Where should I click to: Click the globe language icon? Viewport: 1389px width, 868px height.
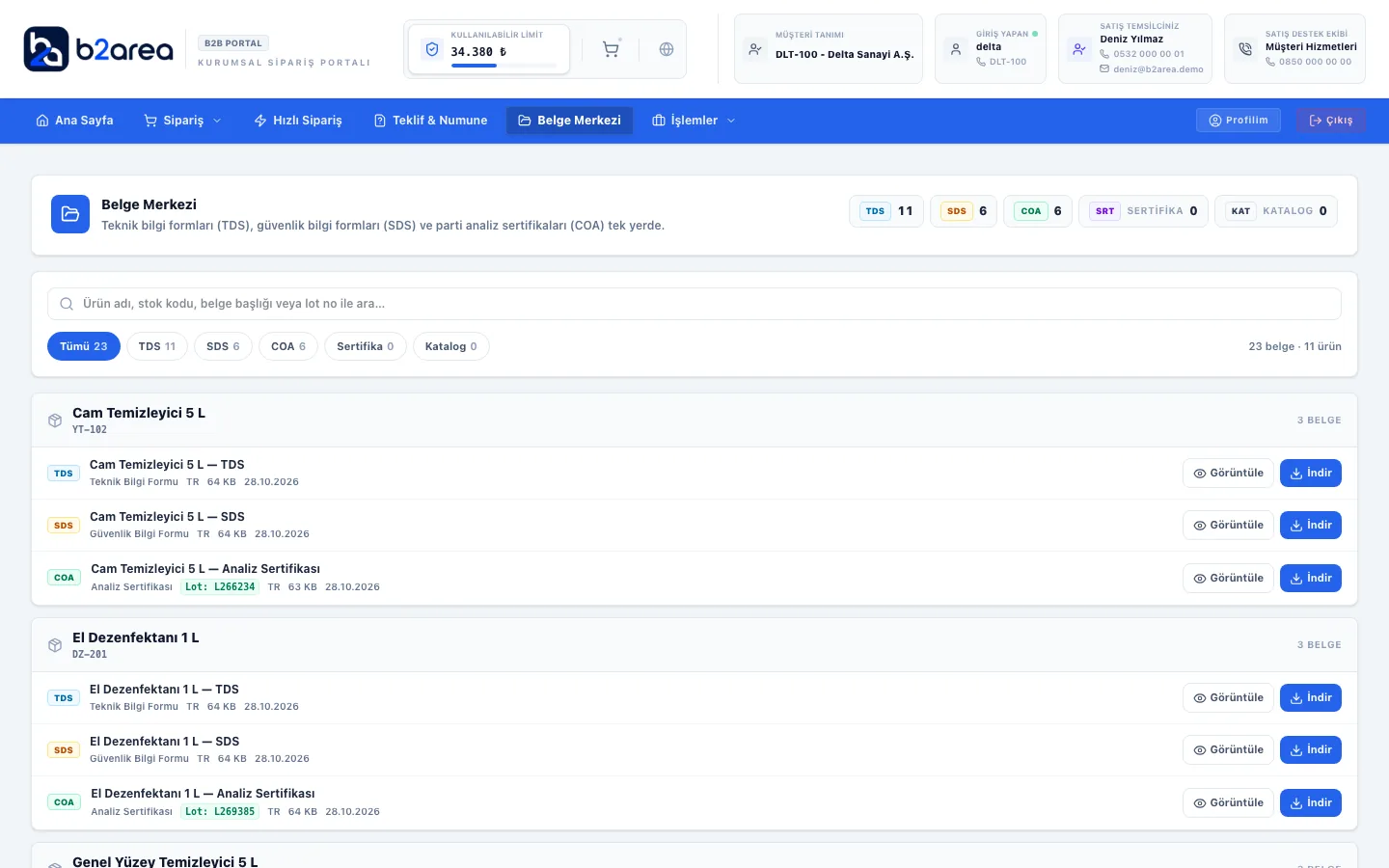point(667,49)
